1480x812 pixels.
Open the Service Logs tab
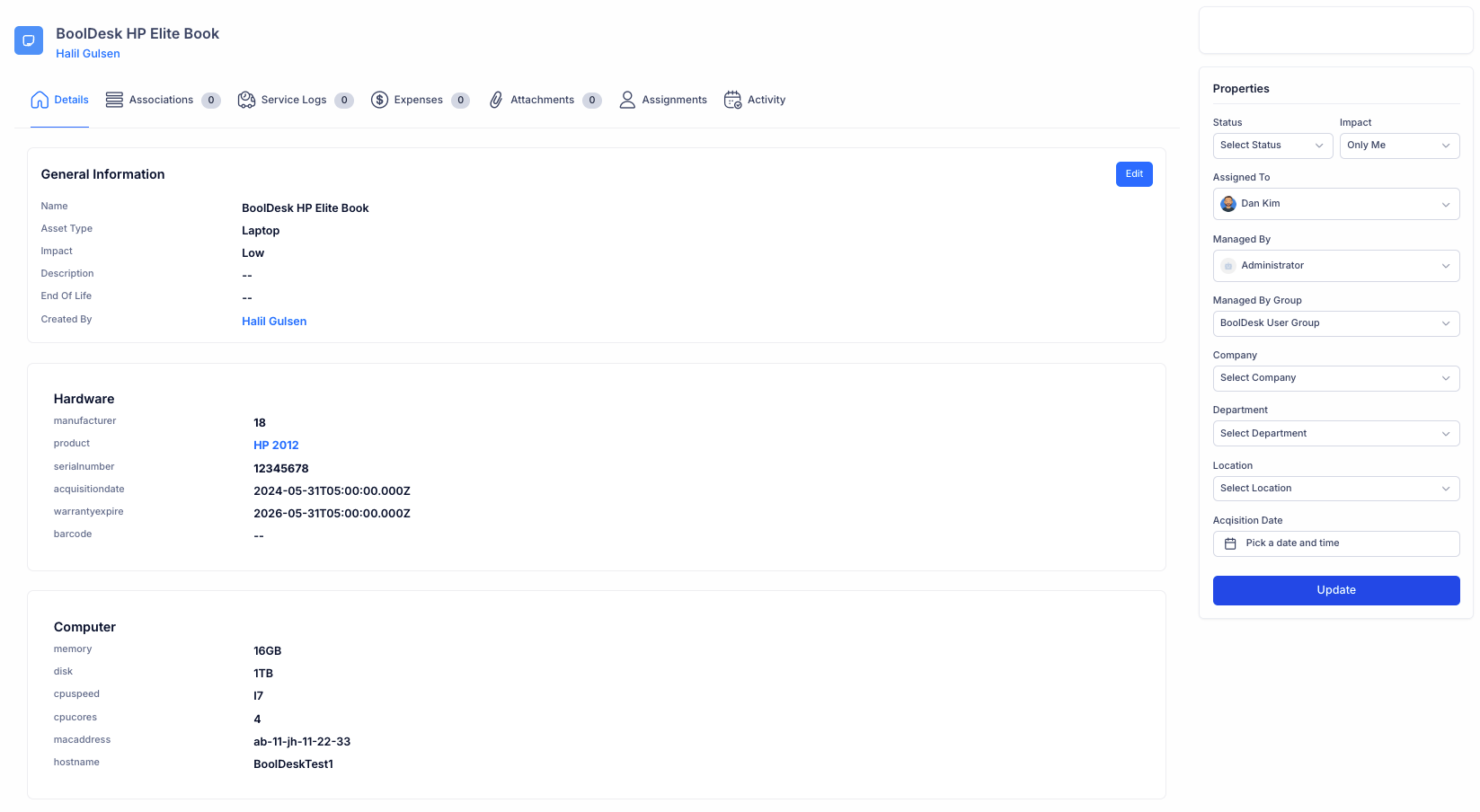tap(296, 100)
